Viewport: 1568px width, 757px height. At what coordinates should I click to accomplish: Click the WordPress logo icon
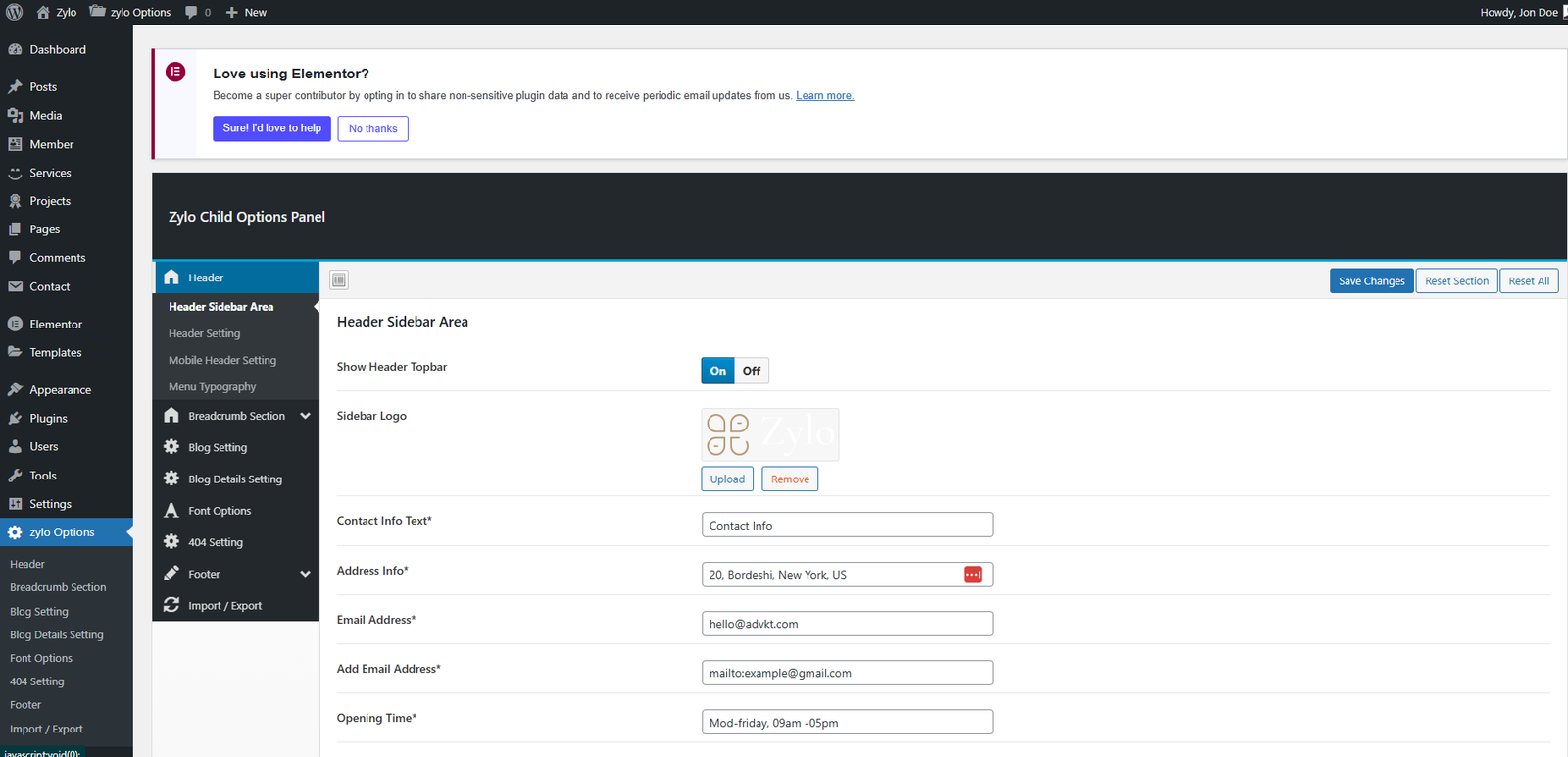tap(15, 12)
